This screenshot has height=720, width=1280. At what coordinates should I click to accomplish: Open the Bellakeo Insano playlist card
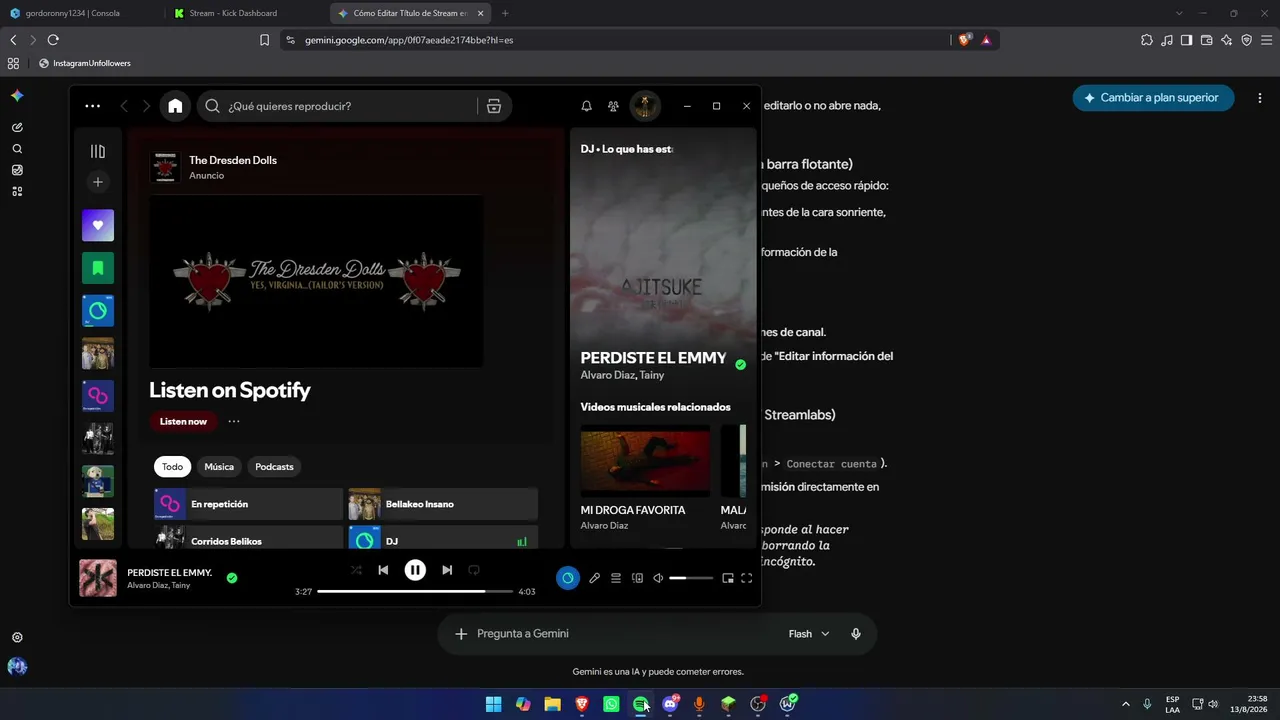pos(443,504)
